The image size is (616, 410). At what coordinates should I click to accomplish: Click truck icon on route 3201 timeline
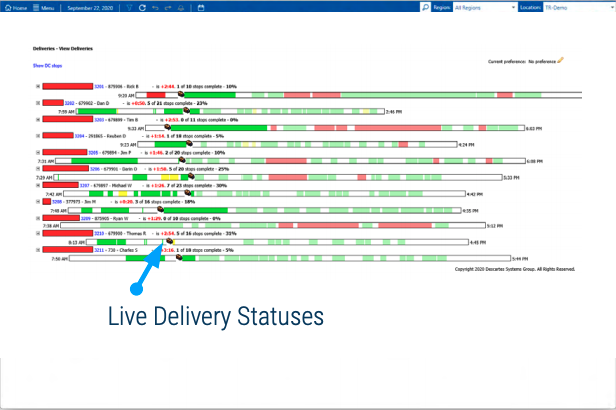coord(181,94)
